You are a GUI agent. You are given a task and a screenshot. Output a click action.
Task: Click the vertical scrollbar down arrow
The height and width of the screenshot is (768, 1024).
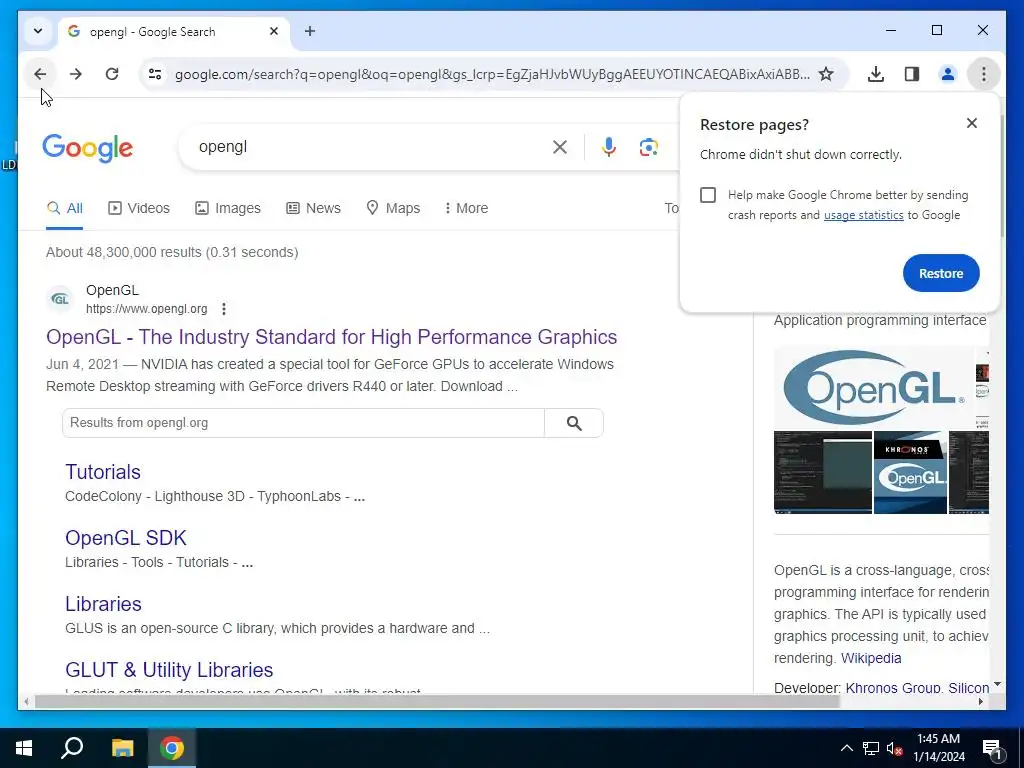click(x=997, y=684)
